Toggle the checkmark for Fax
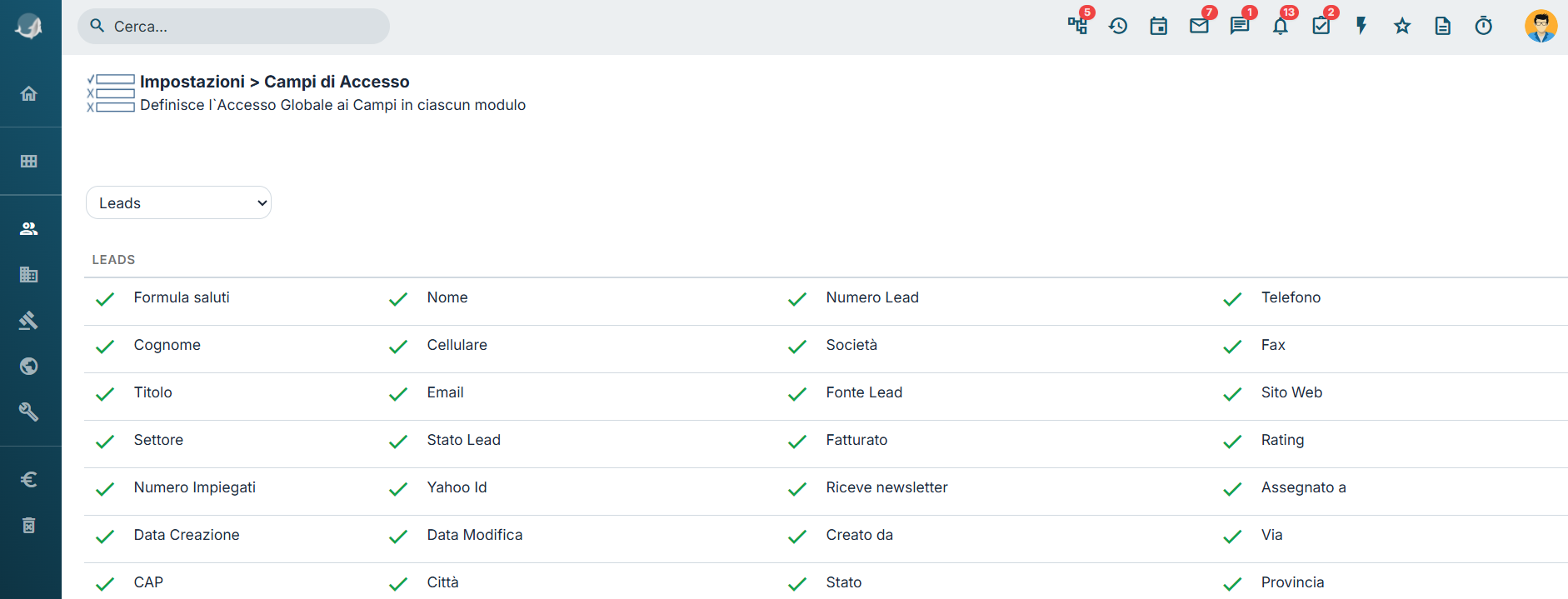Image resolution: width=1568 pixels, height=599 pixels. click(1232, 347)
